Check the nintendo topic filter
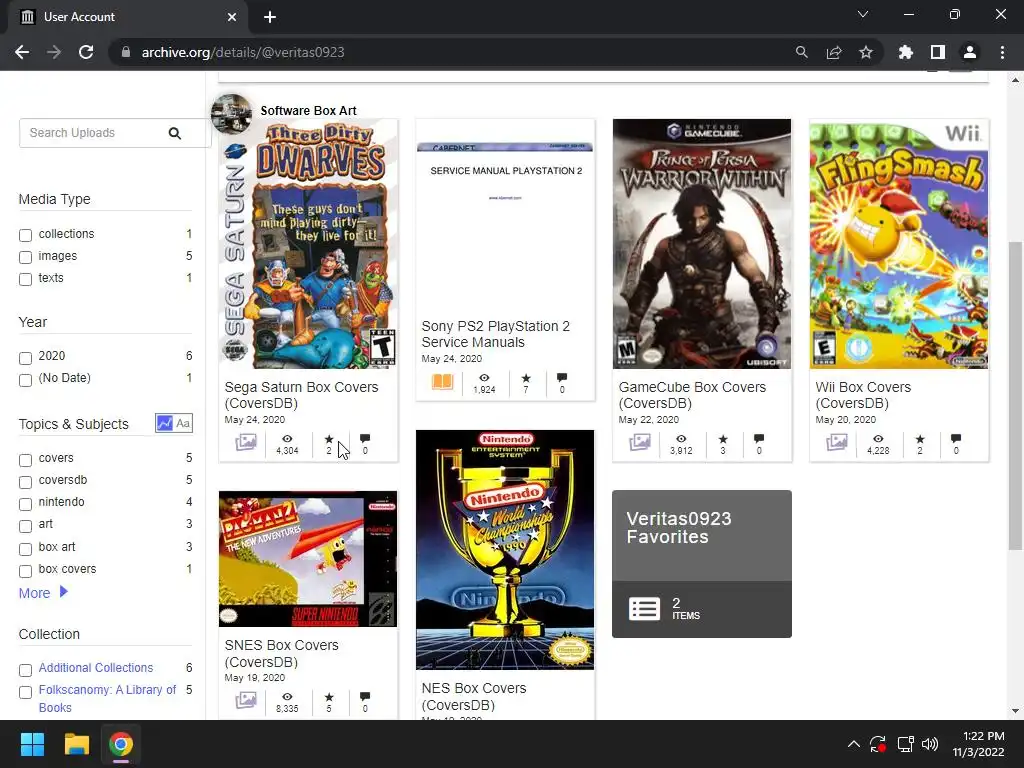This screenshot has width=1024, height=768. coord(25,504)
